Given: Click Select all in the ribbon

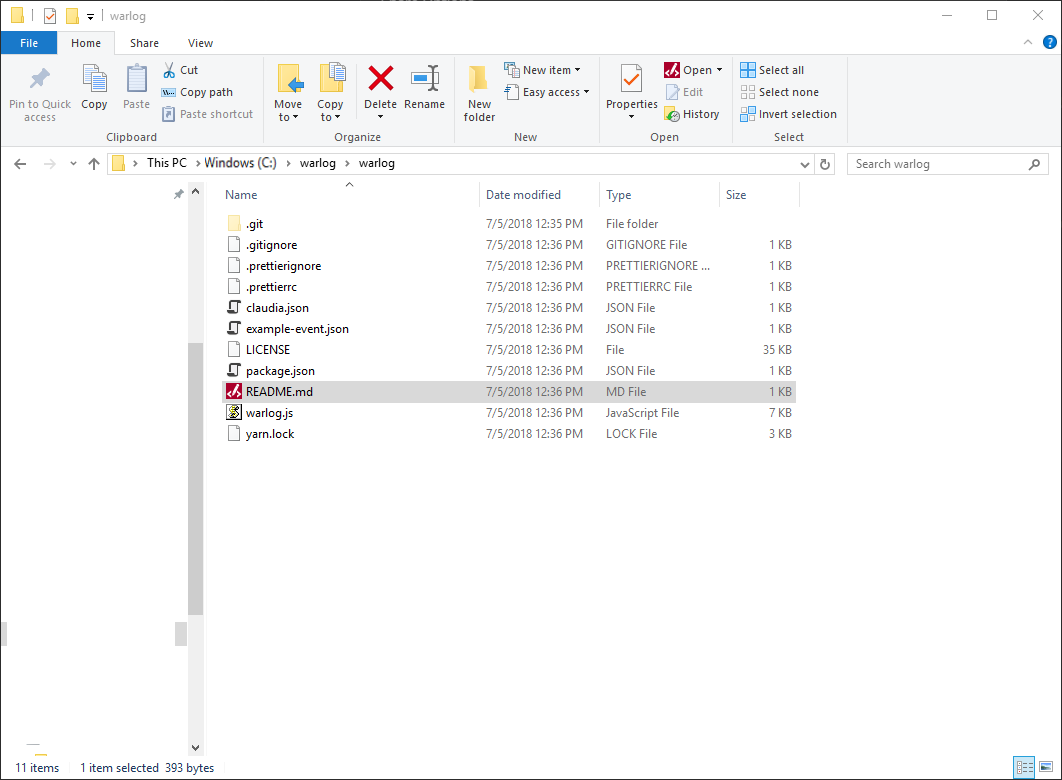Looking at the screenshot, I should (x=772, y=70).
